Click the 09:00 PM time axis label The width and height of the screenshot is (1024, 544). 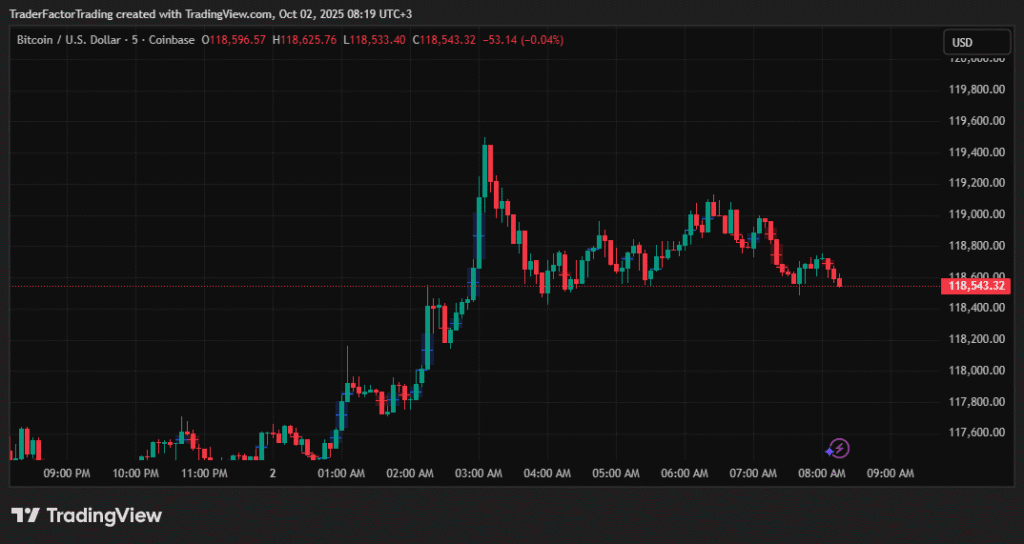(66, 473)
